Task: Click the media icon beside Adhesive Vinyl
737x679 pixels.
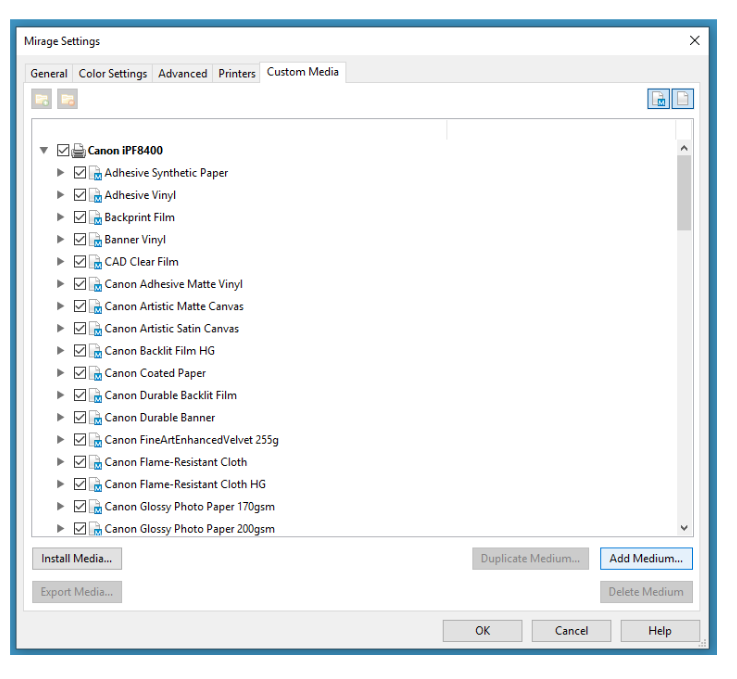Action: point(96,195)
